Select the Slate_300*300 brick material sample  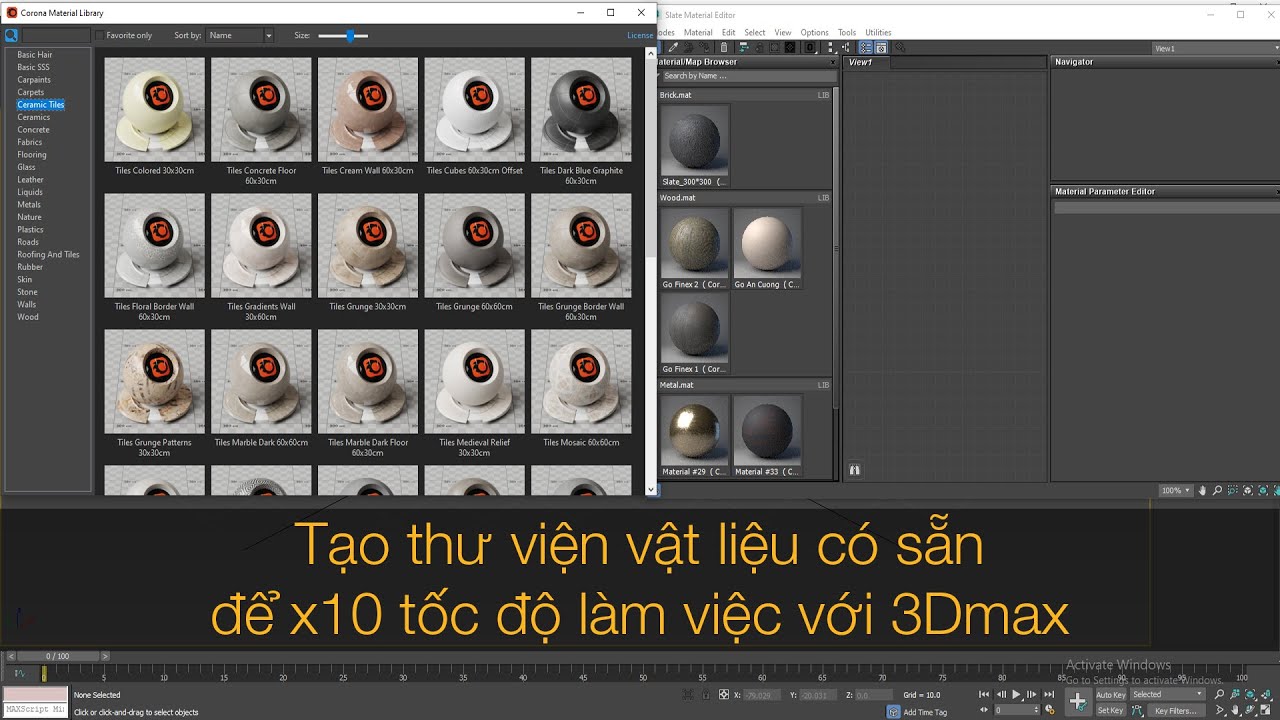(694, 146)
